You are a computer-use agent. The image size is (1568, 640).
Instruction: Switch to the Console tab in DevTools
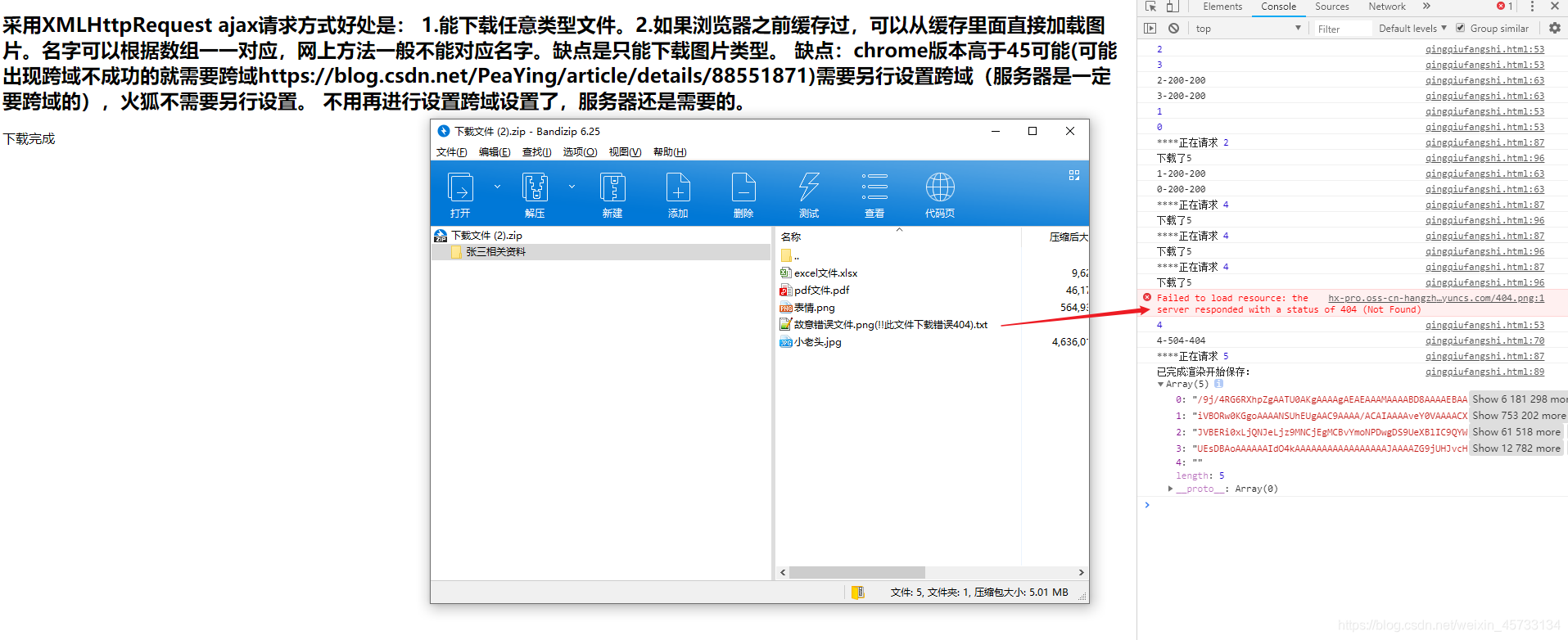coord(1278,7)
